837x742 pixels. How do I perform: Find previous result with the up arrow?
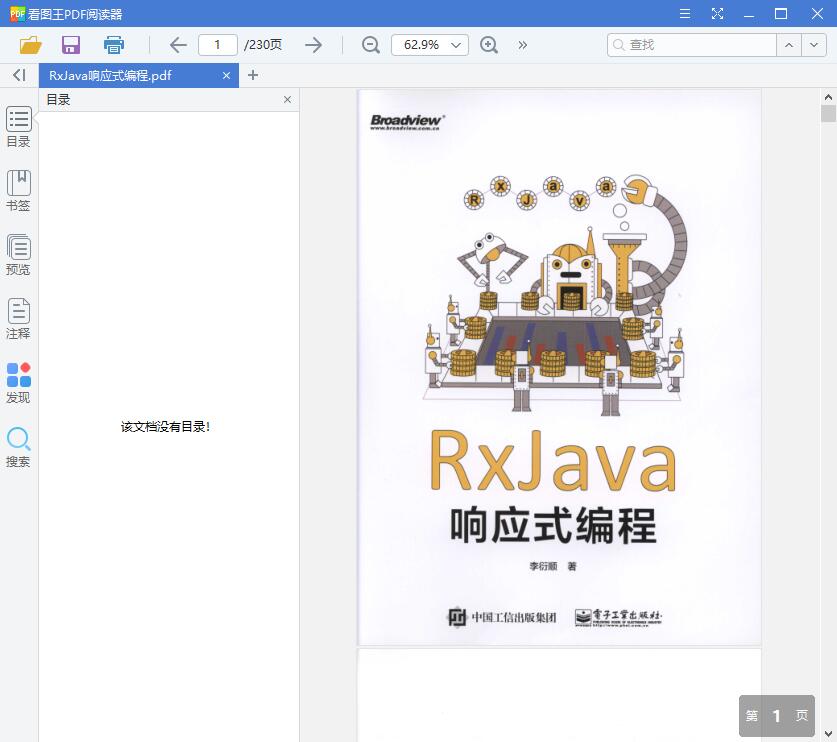point(789,45)
